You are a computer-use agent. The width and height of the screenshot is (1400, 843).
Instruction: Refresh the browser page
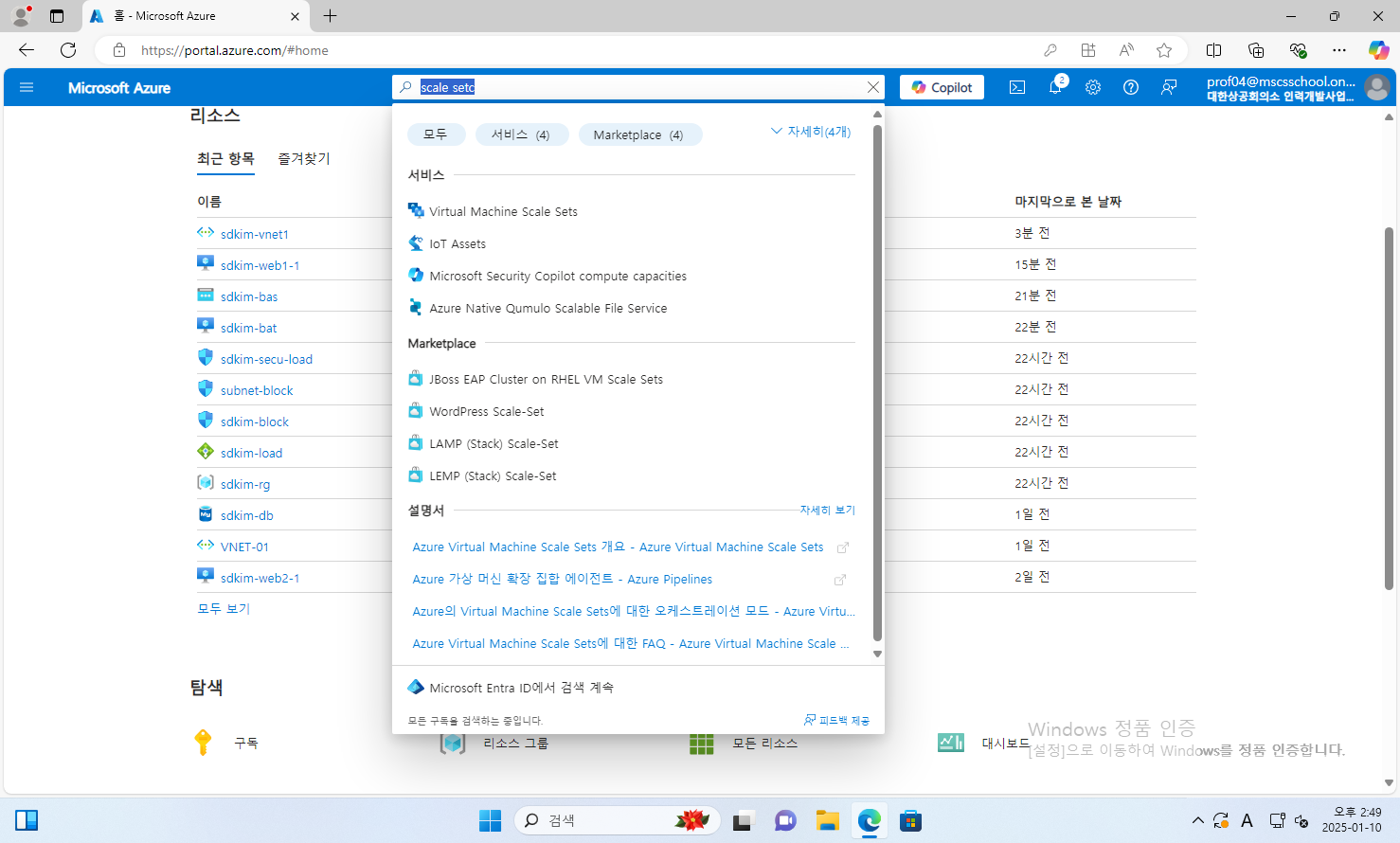coord(68,50)
